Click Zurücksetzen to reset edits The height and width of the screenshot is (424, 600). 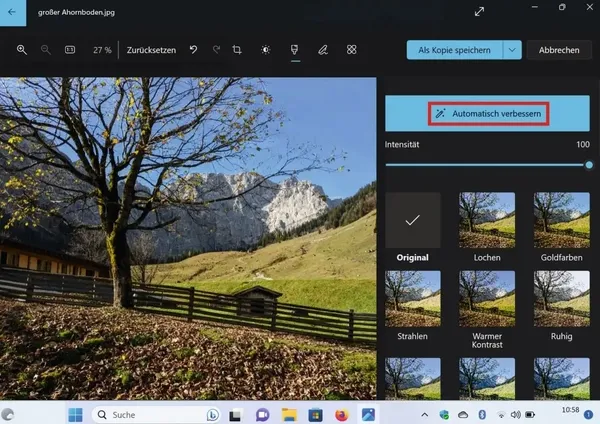[x=151, y=50]
